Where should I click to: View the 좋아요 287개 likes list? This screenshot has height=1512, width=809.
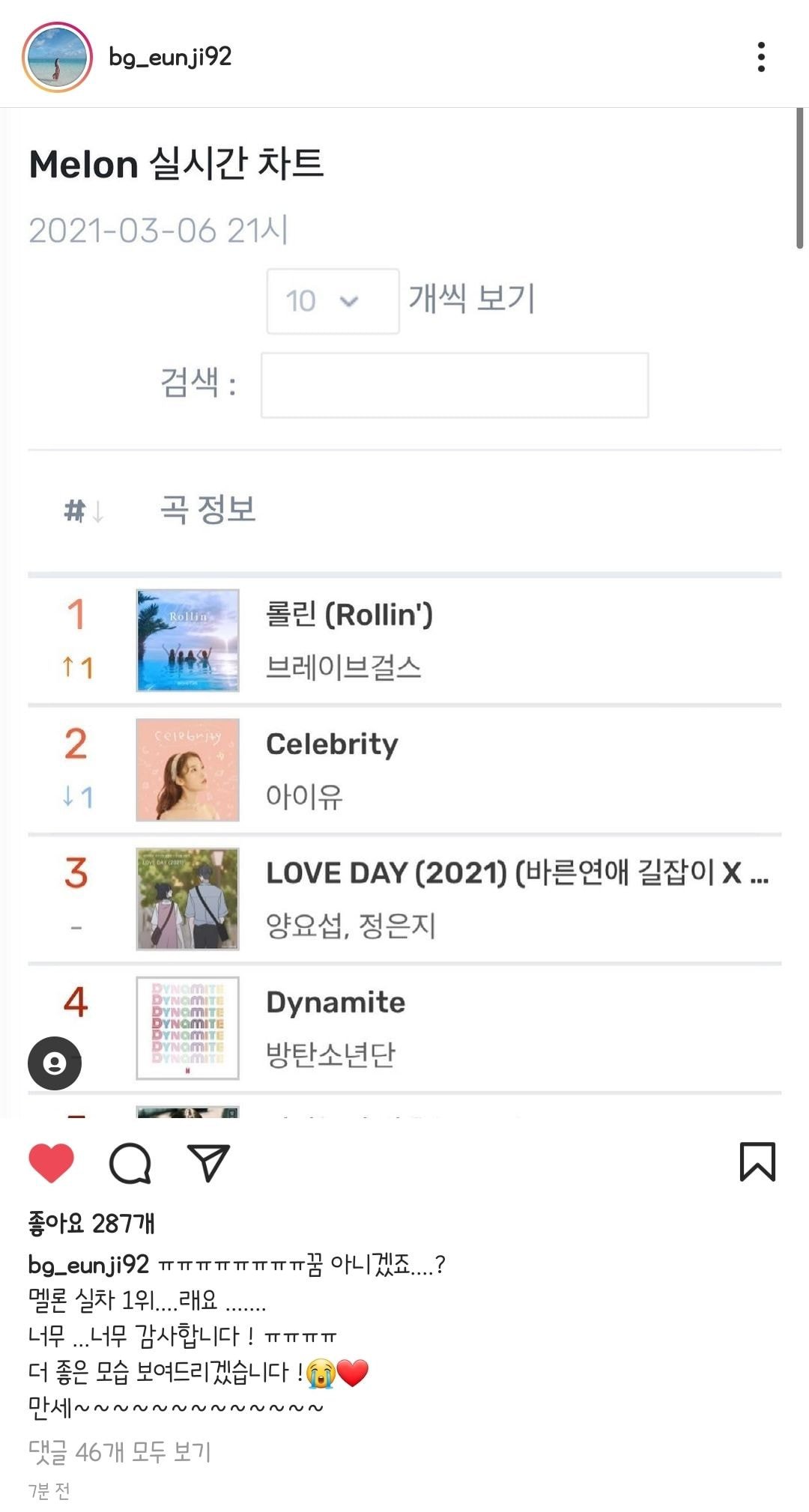91,1224
